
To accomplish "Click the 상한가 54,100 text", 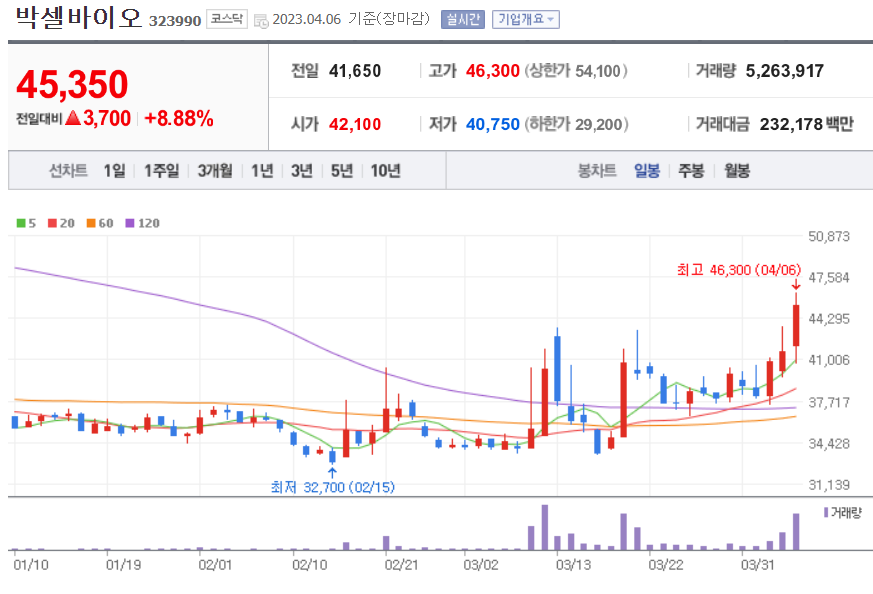I will pos(576,71).
